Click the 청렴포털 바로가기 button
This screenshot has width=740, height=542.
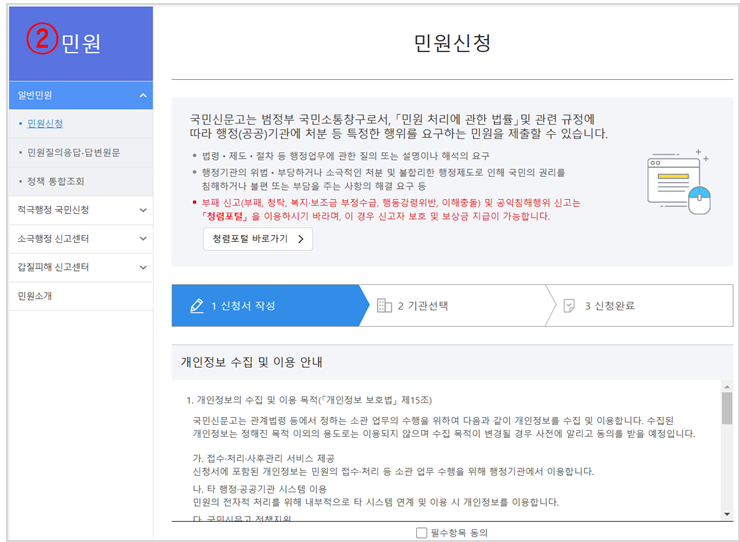point(258,239)
